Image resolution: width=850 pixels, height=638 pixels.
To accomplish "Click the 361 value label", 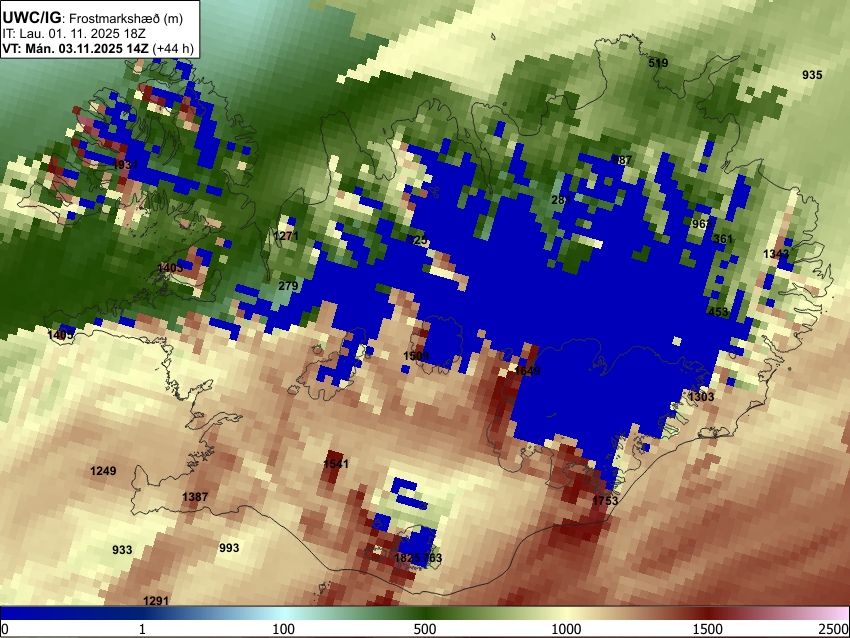I will tap(723, 239).
